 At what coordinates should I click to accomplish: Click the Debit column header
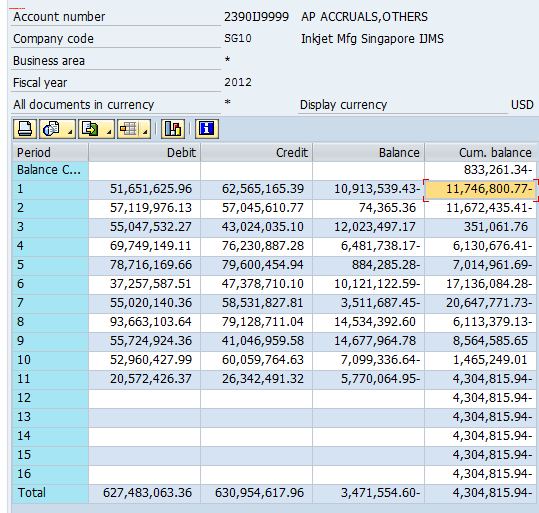[144, 152]
